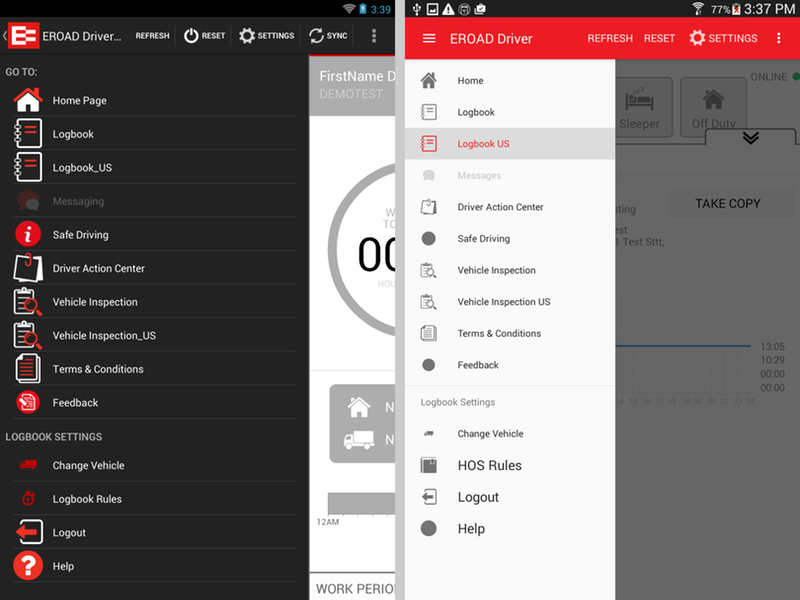
Task: Open SETTINGS in the red toolbar
Action: (x=723, y=38)
